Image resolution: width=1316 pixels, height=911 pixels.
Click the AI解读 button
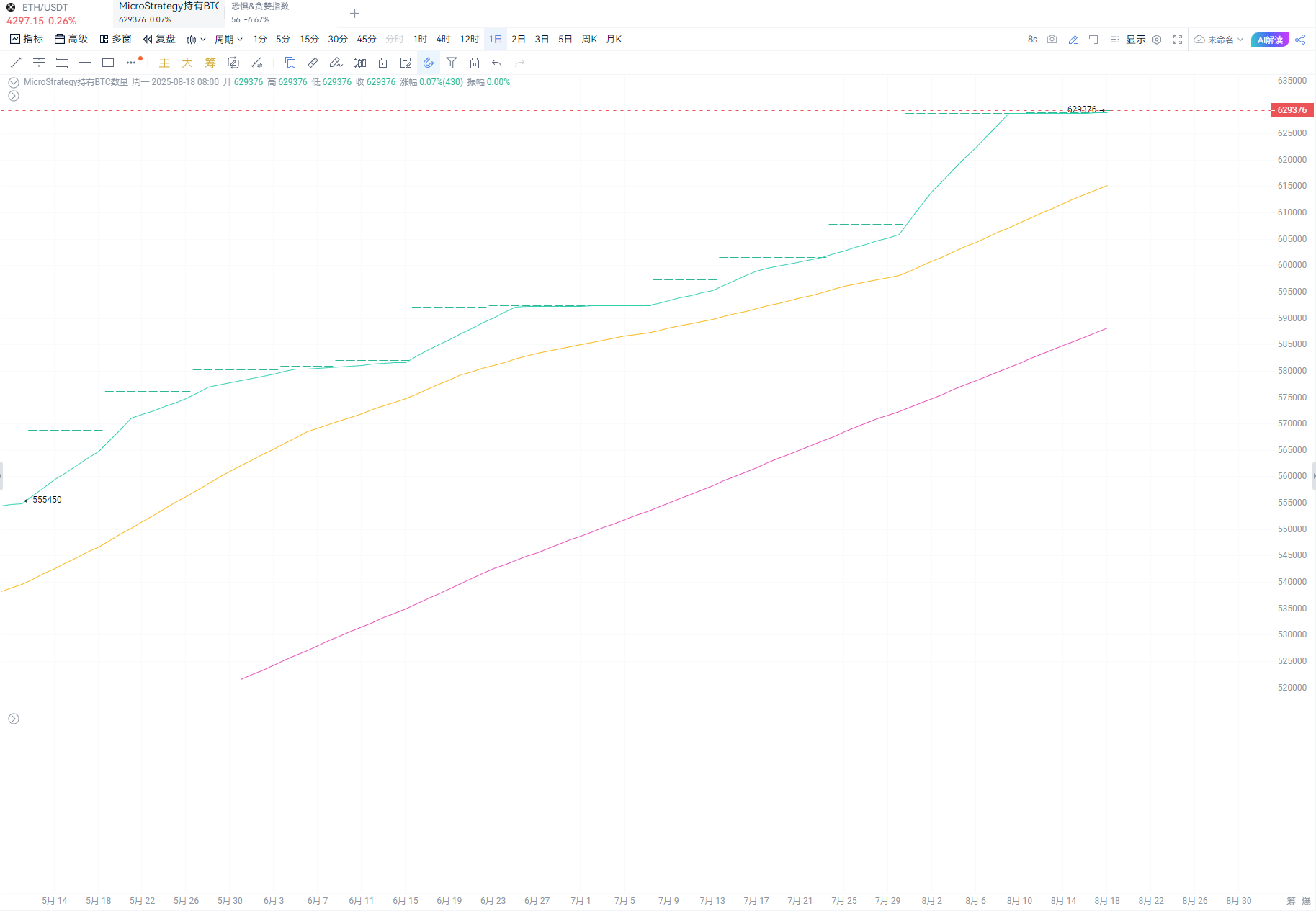pyautogui.click(x=1270, y=40)
